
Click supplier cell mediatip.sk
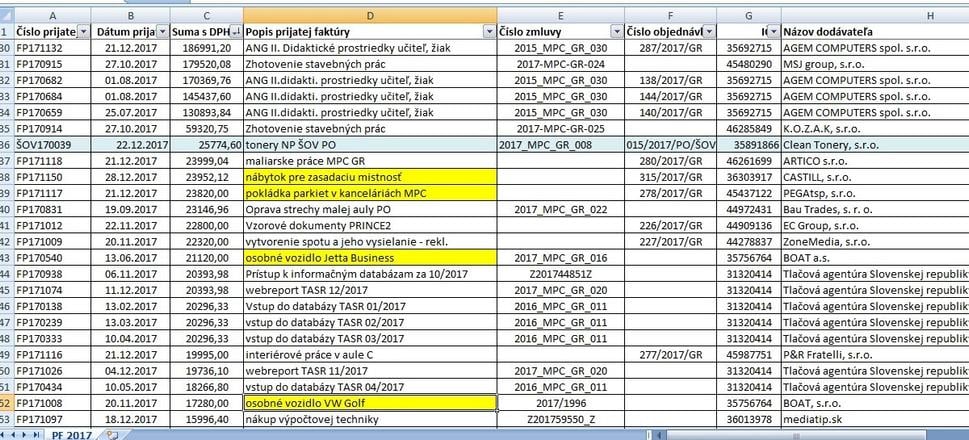(x=874, y=420)
